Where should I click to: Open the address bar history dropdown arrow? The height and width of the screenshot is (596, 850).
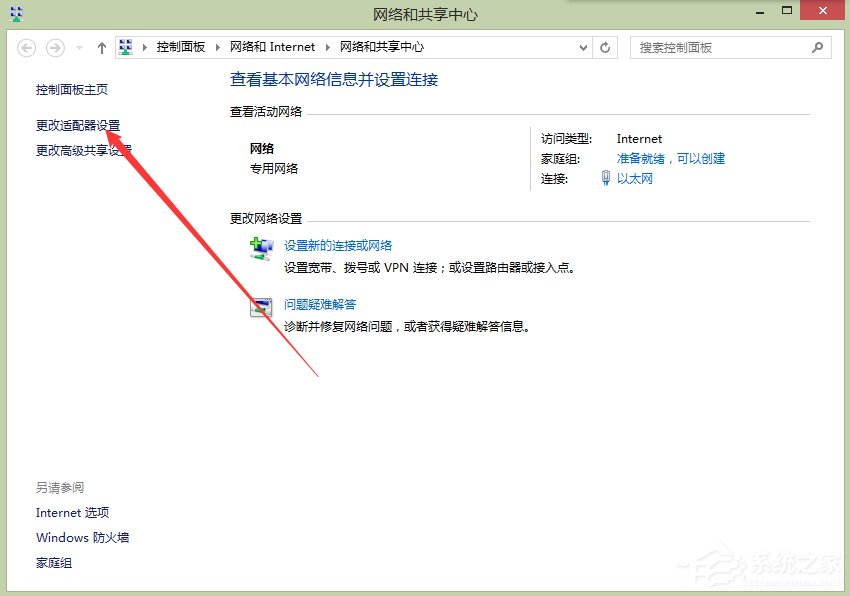coord(583,47)
